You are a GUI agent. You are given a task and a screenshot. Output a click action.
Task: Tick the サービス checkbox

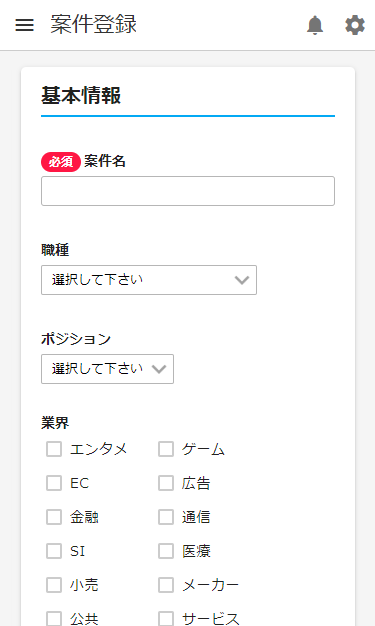pos(166,618)
